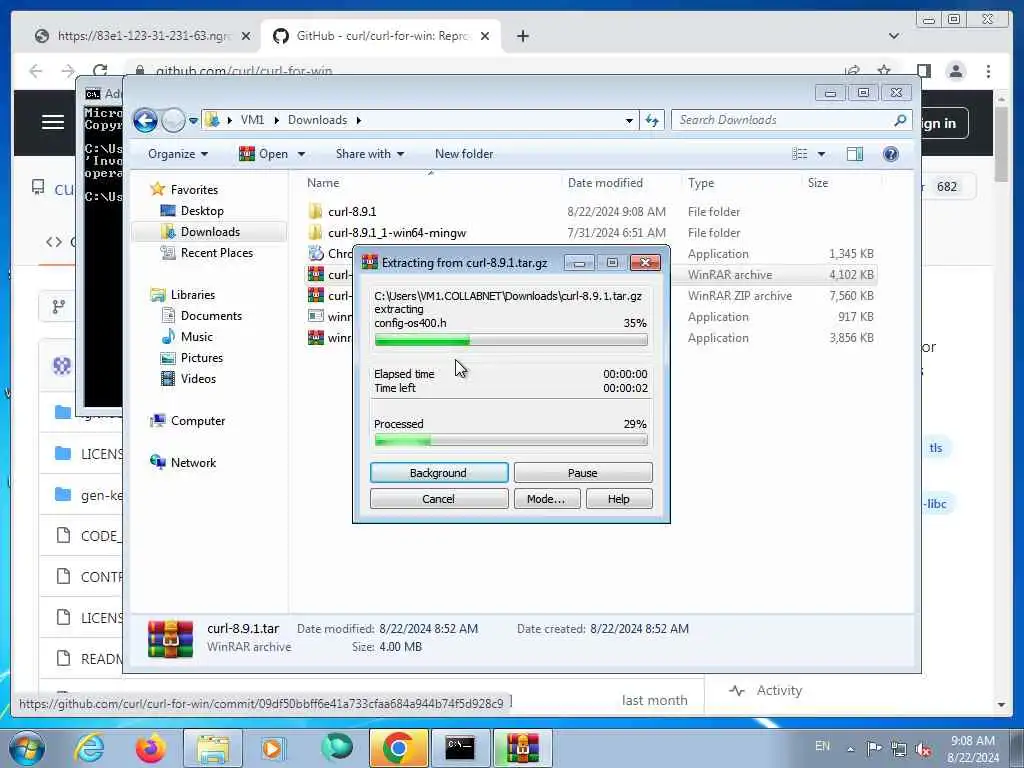1024x768 pixels.
Task: Click the Open toolbar button
Action: coord(264,154)
